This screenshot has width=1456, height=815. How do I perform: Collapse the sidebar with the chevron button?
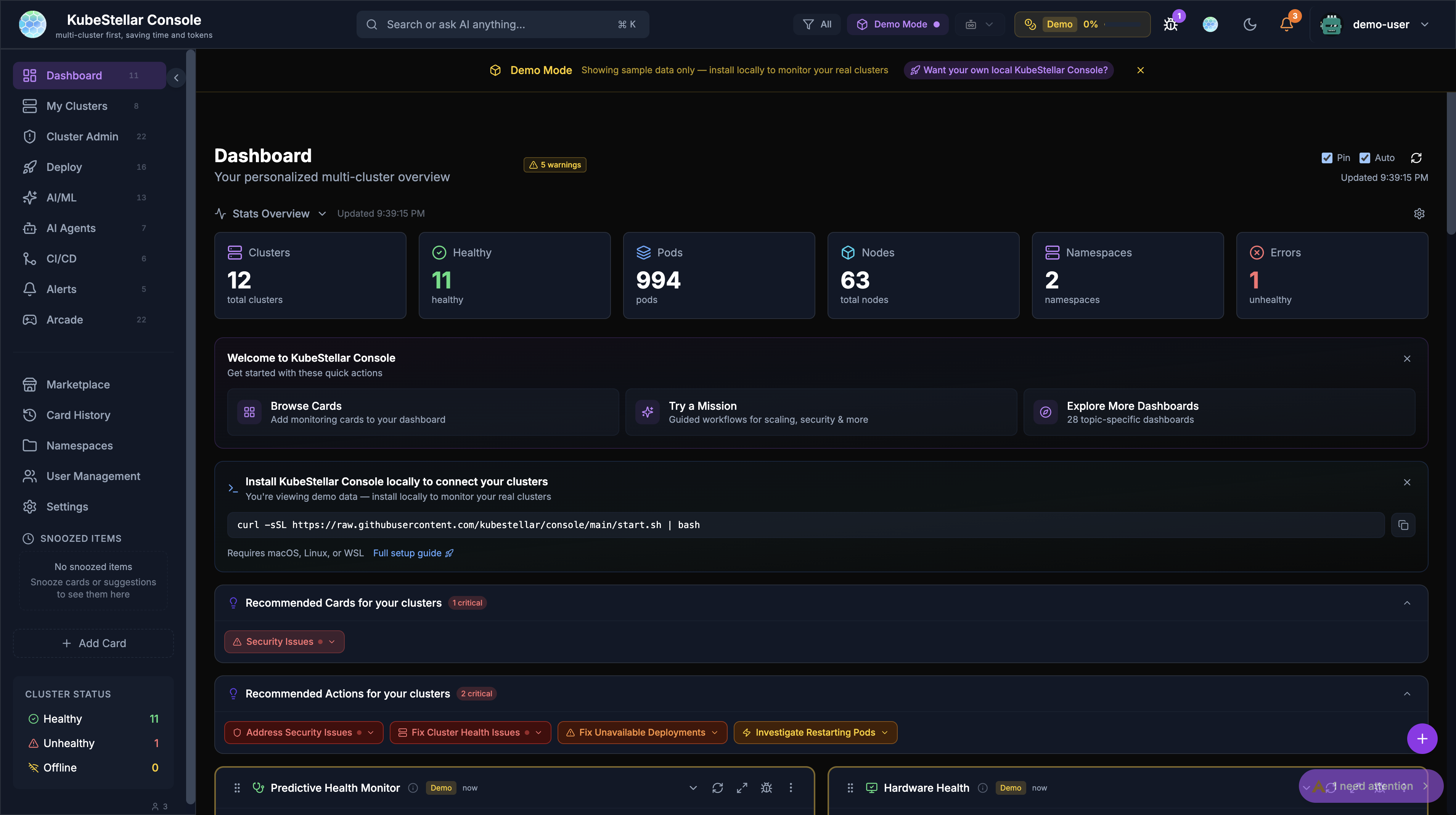[176, 77]
